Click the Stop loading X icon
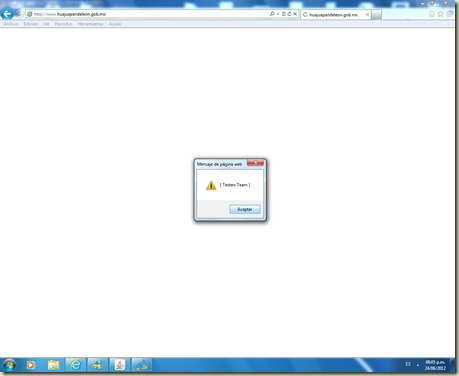 click(295, 14)
